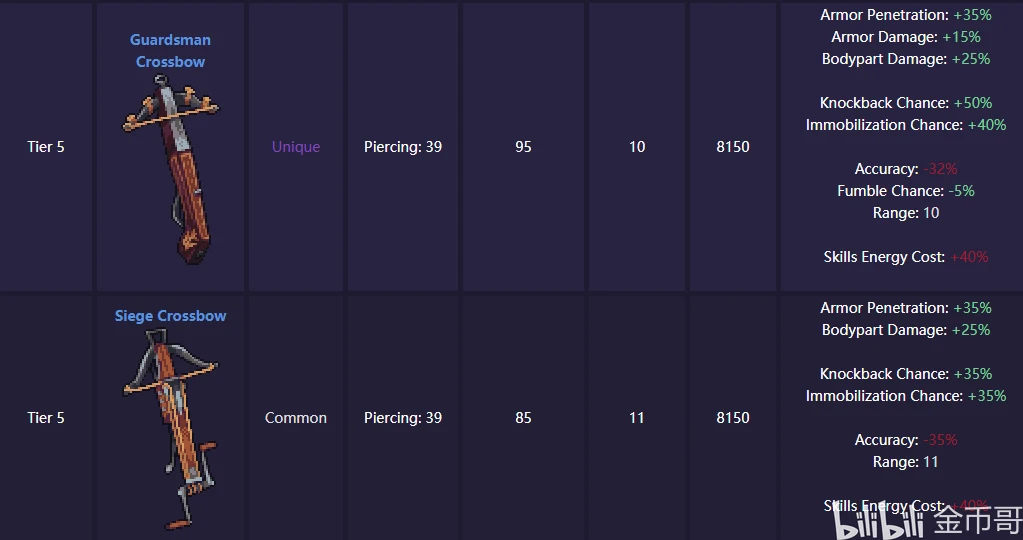The image size is (1023, 540).
Task: Click the Siege Crossbow weapon image
Action: tap(171, 428)
